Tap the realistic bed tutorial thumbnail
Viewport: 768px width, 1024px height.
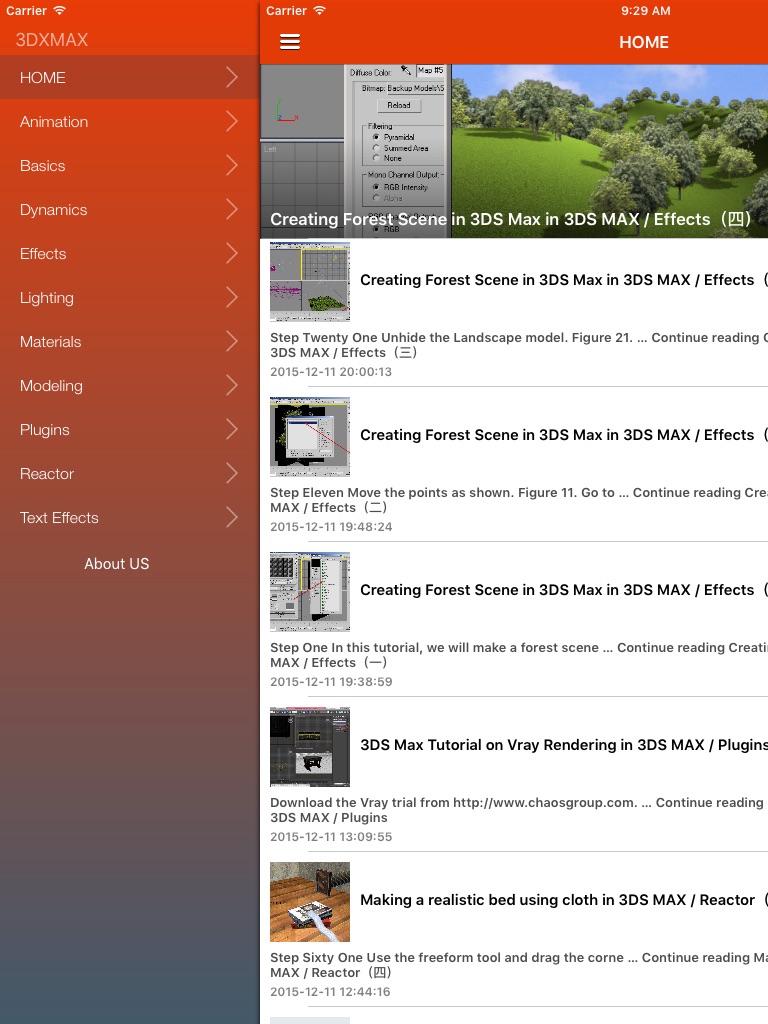pos(310,901)
